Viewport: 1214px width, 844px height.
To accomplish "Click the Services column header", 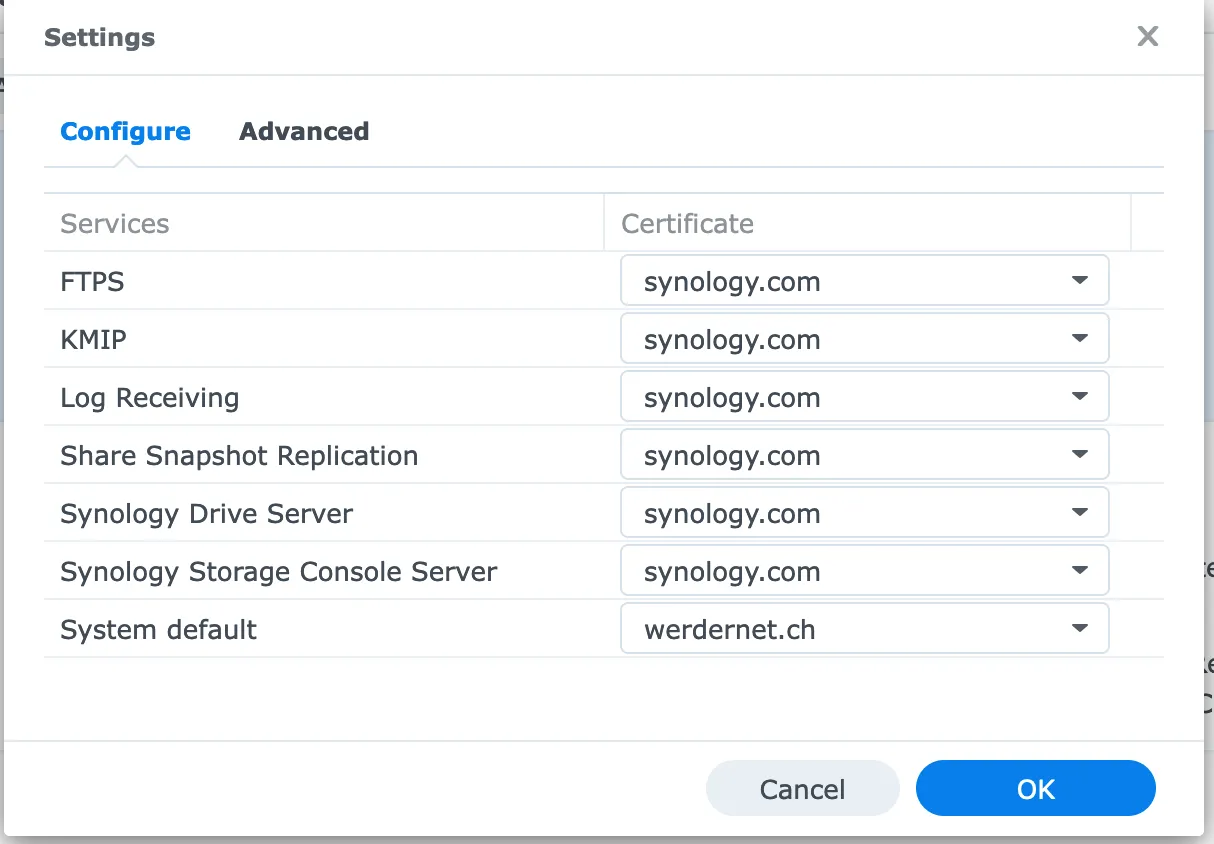I will coord(115,223).
